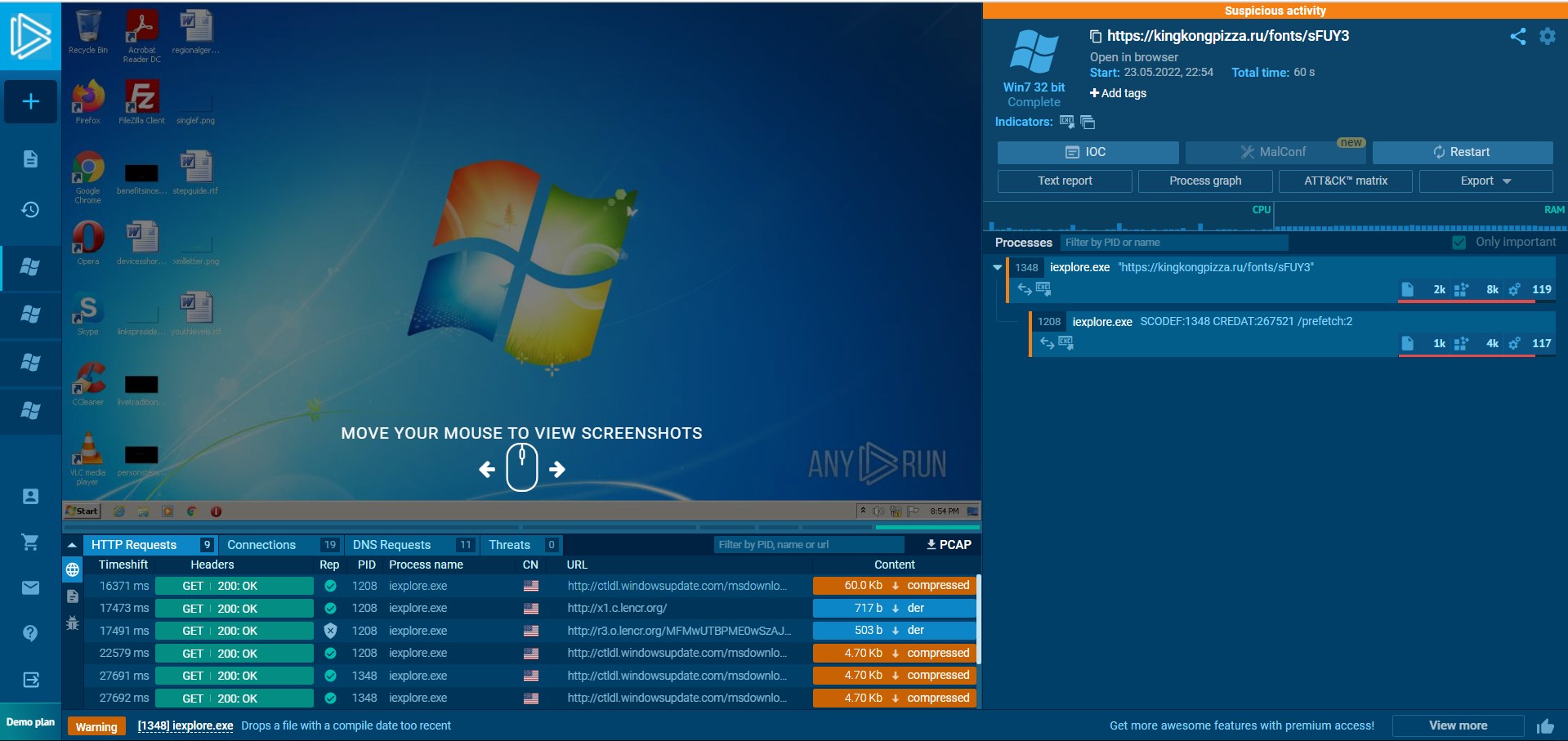Click the files count icon for process 1348
The image size is (1568, 741).
[x=1407, y=289]
